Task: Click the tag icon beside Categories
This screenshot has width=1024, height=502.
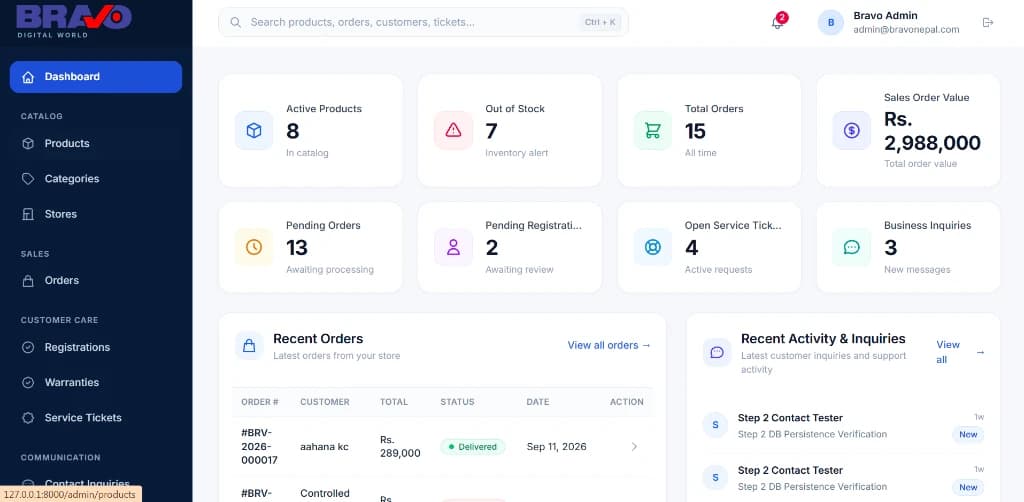Action: 28,179
